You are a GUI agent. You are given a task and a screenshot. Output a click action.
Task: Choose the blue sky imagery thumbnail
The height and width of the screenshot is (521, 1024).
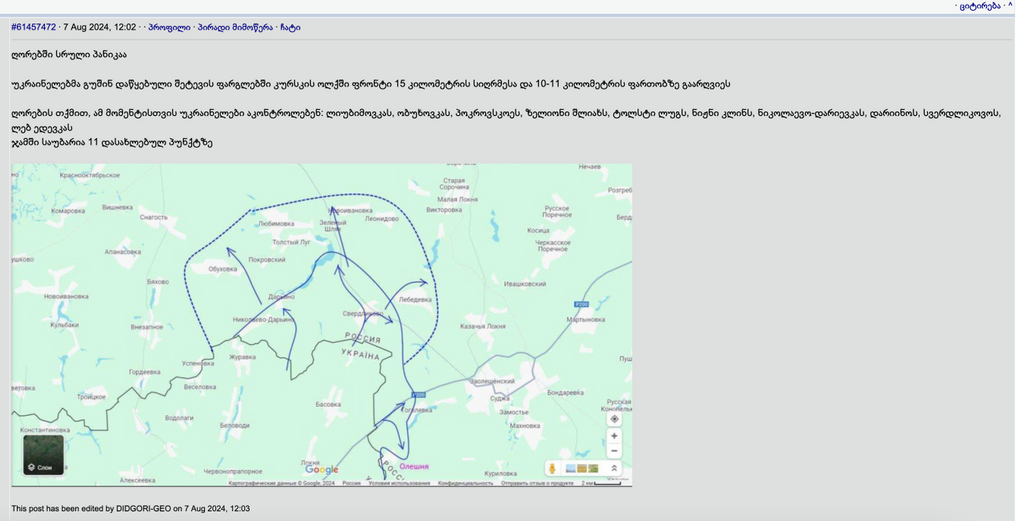[570, 469]
